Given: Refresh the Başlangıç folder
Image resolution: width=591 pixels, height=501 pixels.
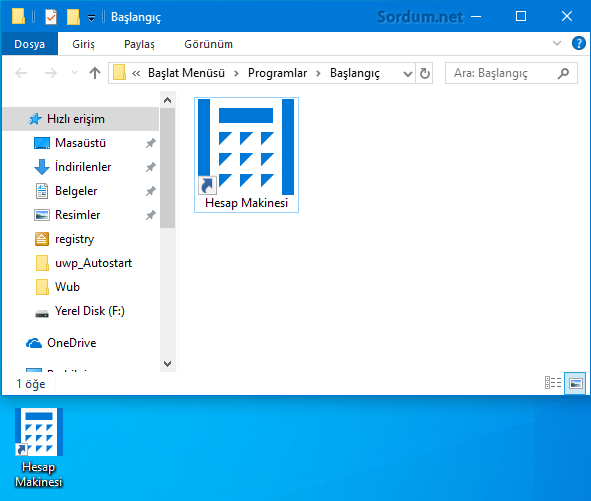Looking at the screenshot, I should tap(424, 73).
